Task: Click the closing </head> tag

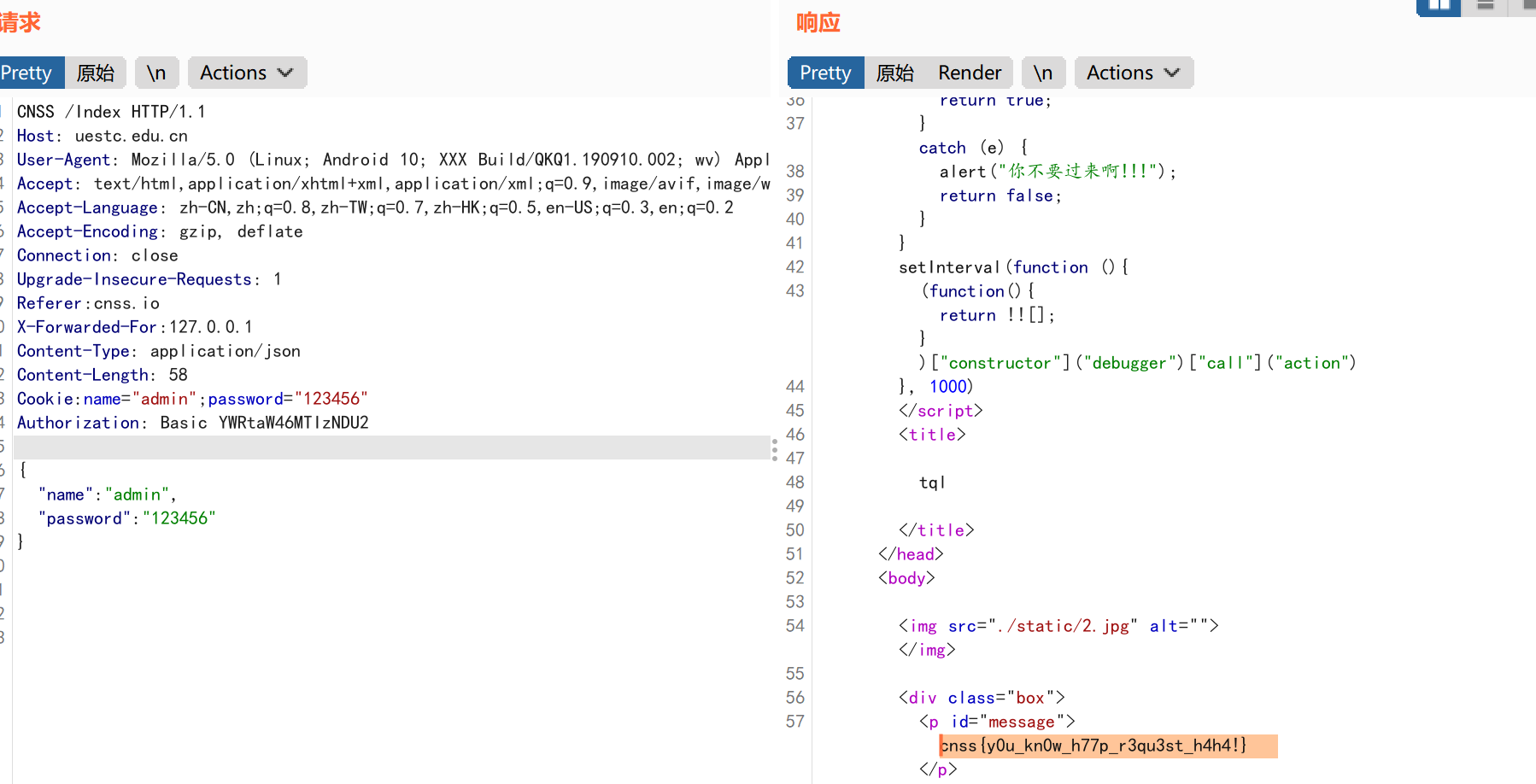Action: click(911, 554)
